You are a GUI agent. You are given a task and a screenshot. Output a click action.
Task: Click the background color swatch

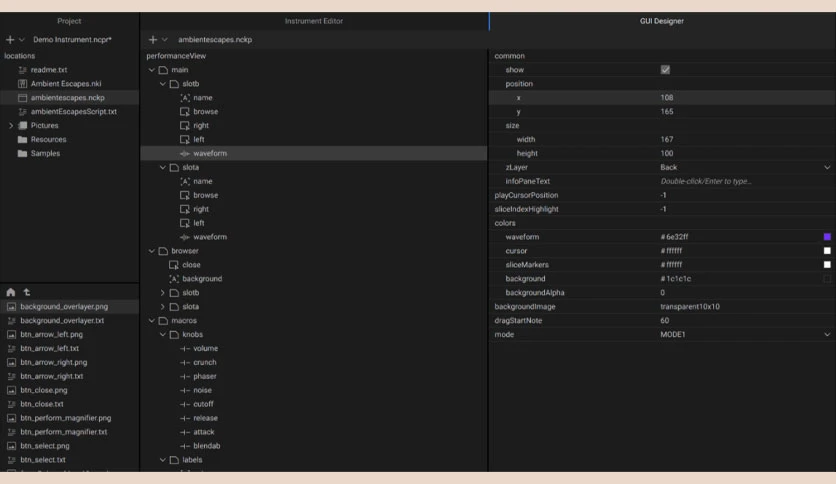pos(827,278)
